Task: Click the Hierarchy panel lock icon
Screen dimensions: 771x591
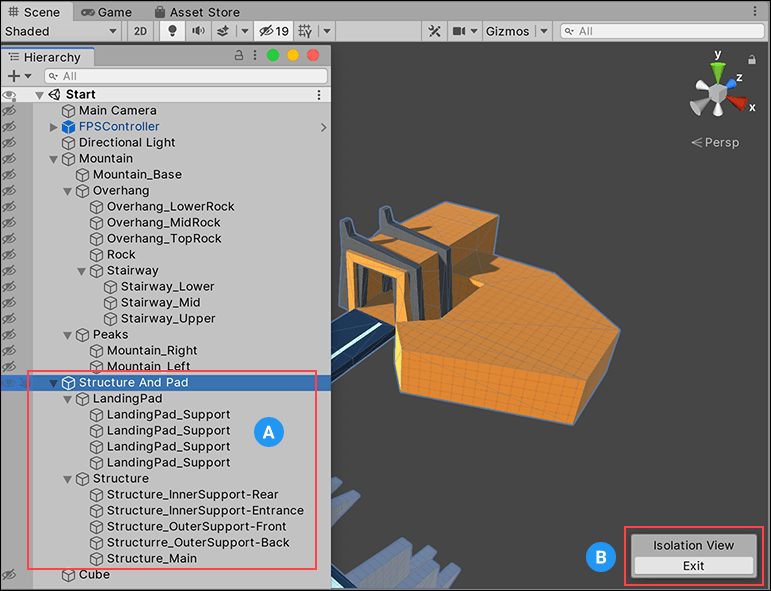Action: pyautogui.click(x=238, y=56)
